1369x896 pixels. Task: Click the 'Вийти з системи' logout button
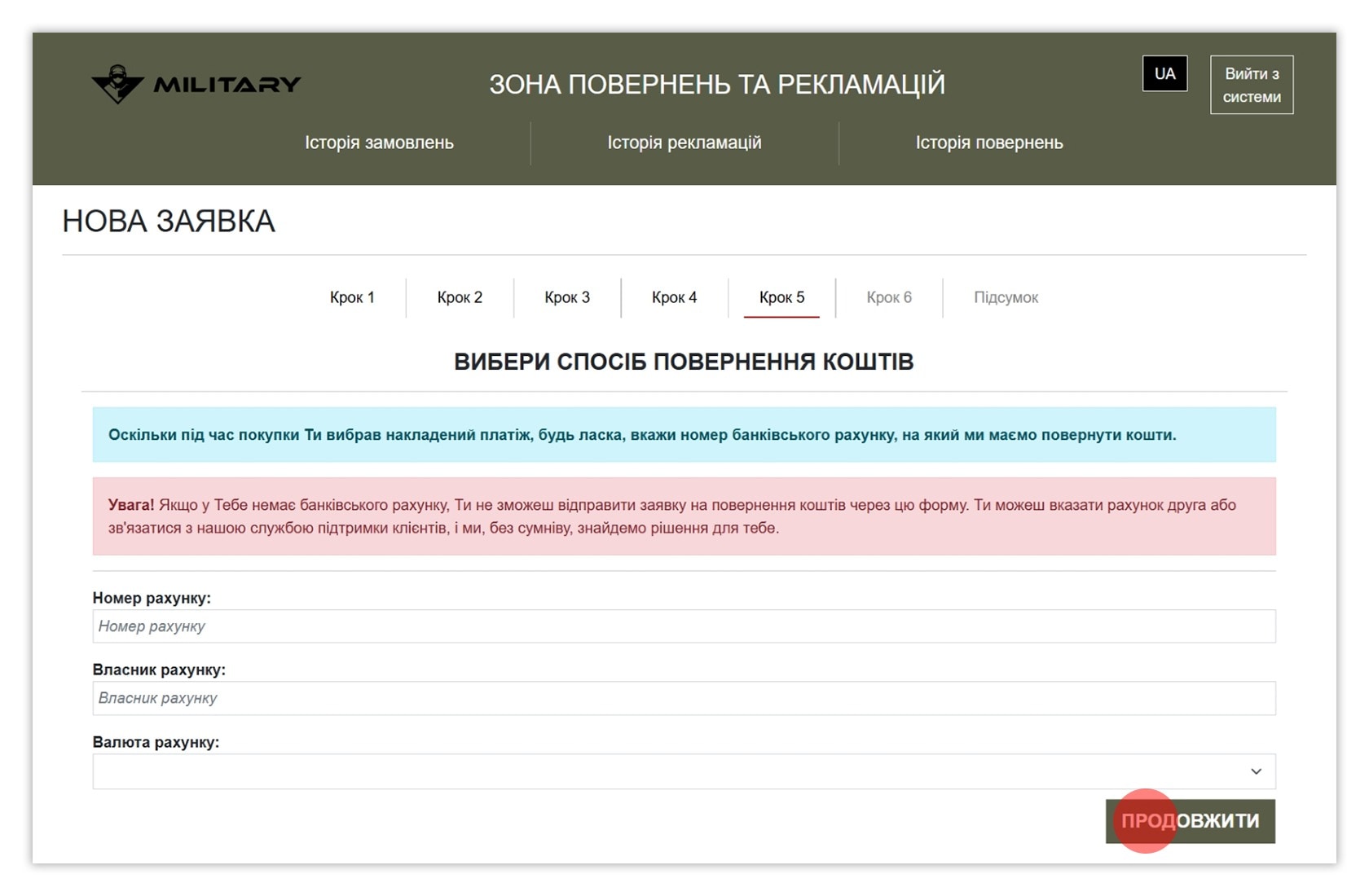(1252, 85)
